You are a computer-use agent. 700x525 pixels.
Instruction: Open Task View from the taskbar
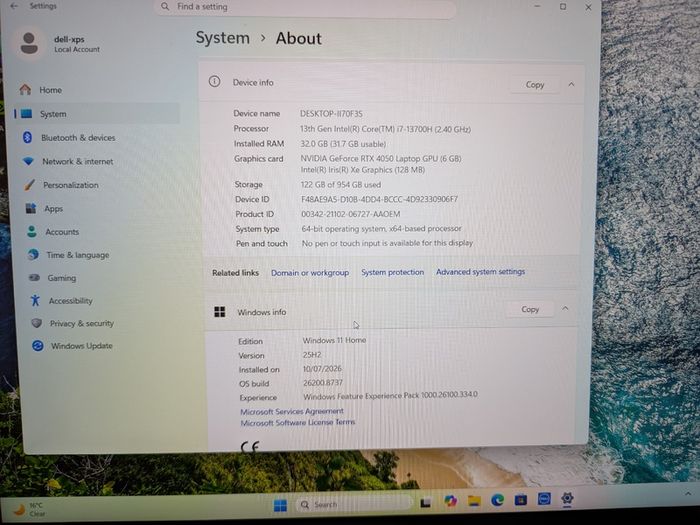[425, 503]
